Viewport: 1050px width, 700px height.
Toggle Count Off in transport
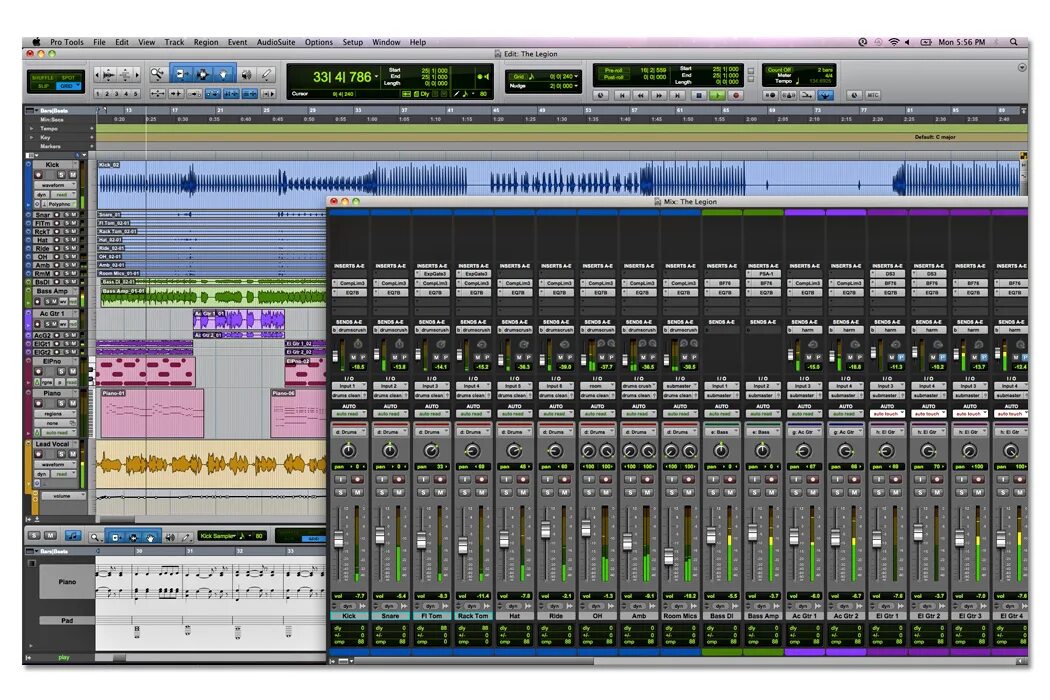click(779, 70)
